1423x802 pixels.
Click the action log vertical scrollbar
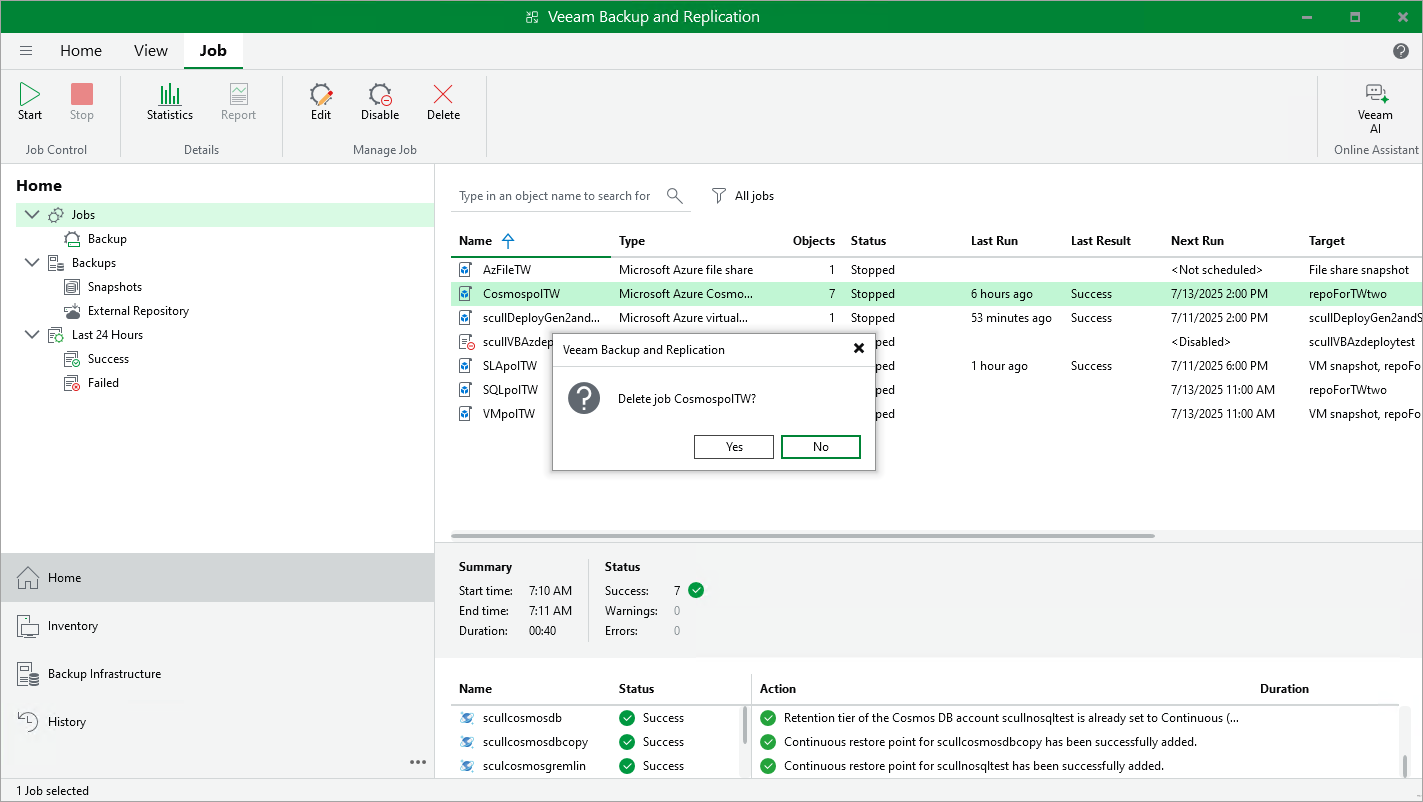[1404, 766]
